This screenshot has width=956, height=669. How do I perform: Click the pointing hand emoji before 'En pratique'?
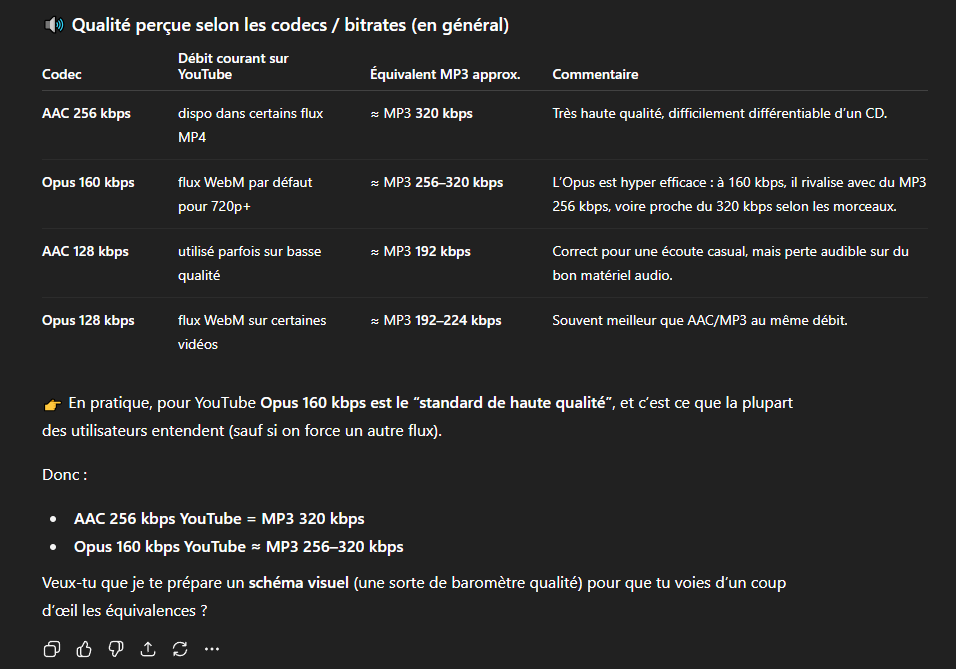click(x=53, y=404)
